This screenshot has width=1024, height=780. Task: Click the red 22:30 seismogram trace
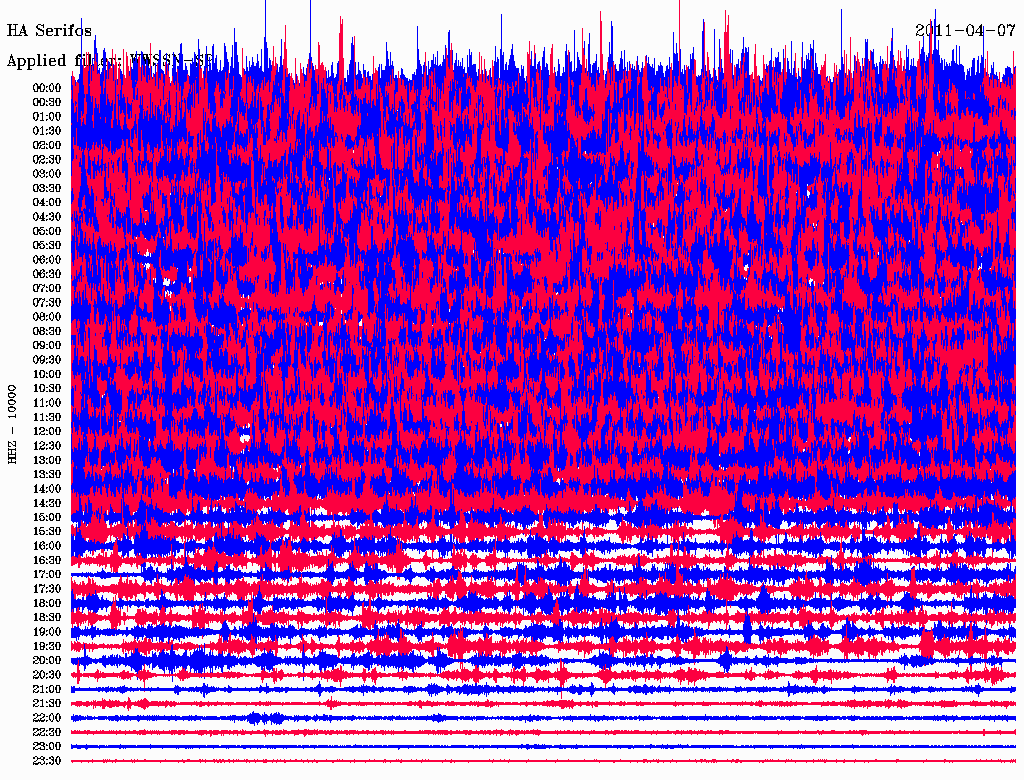543,732
